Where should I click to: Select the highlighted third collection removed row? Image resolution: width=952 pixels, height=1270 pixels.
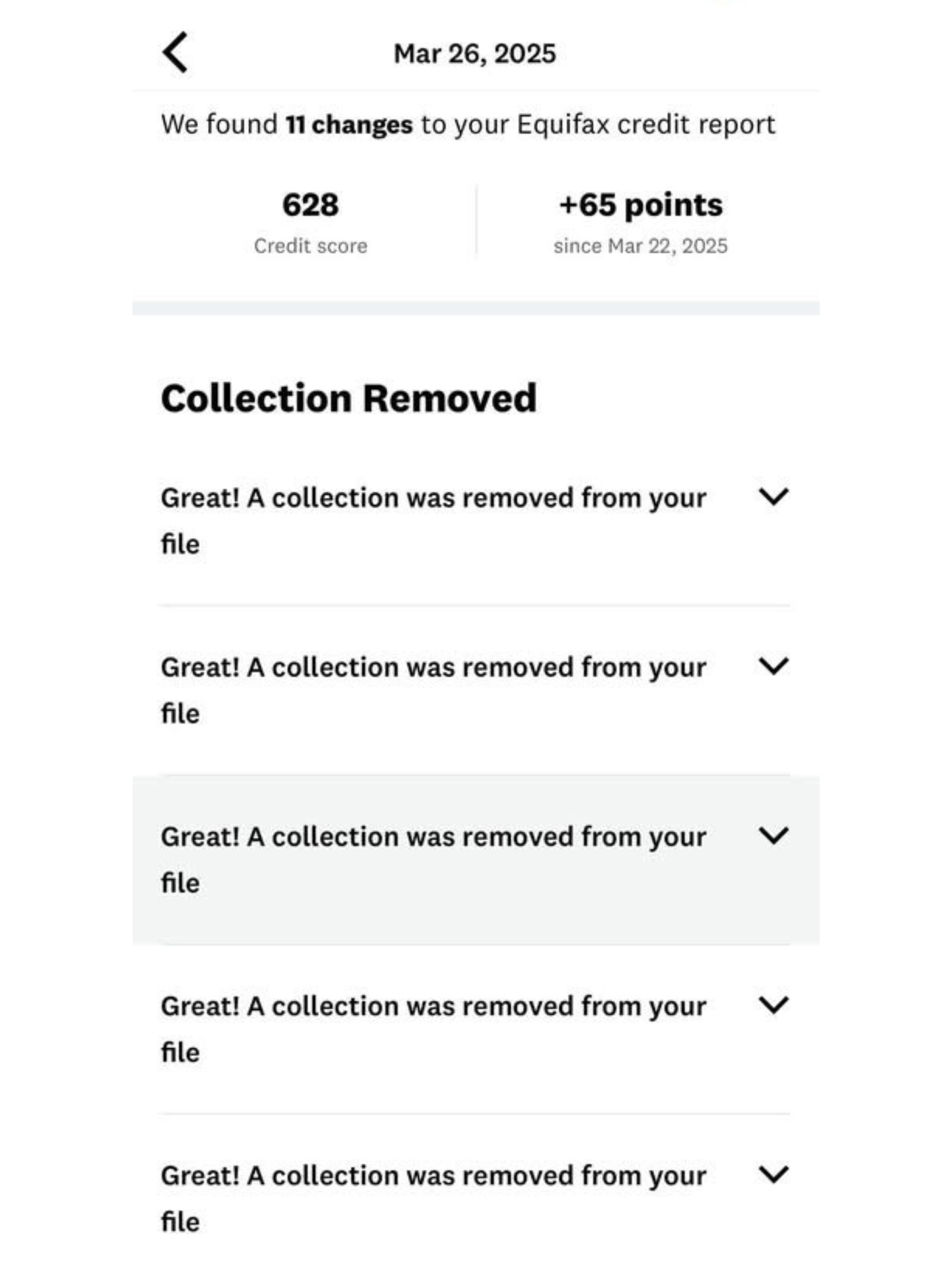tap(476, 859)
